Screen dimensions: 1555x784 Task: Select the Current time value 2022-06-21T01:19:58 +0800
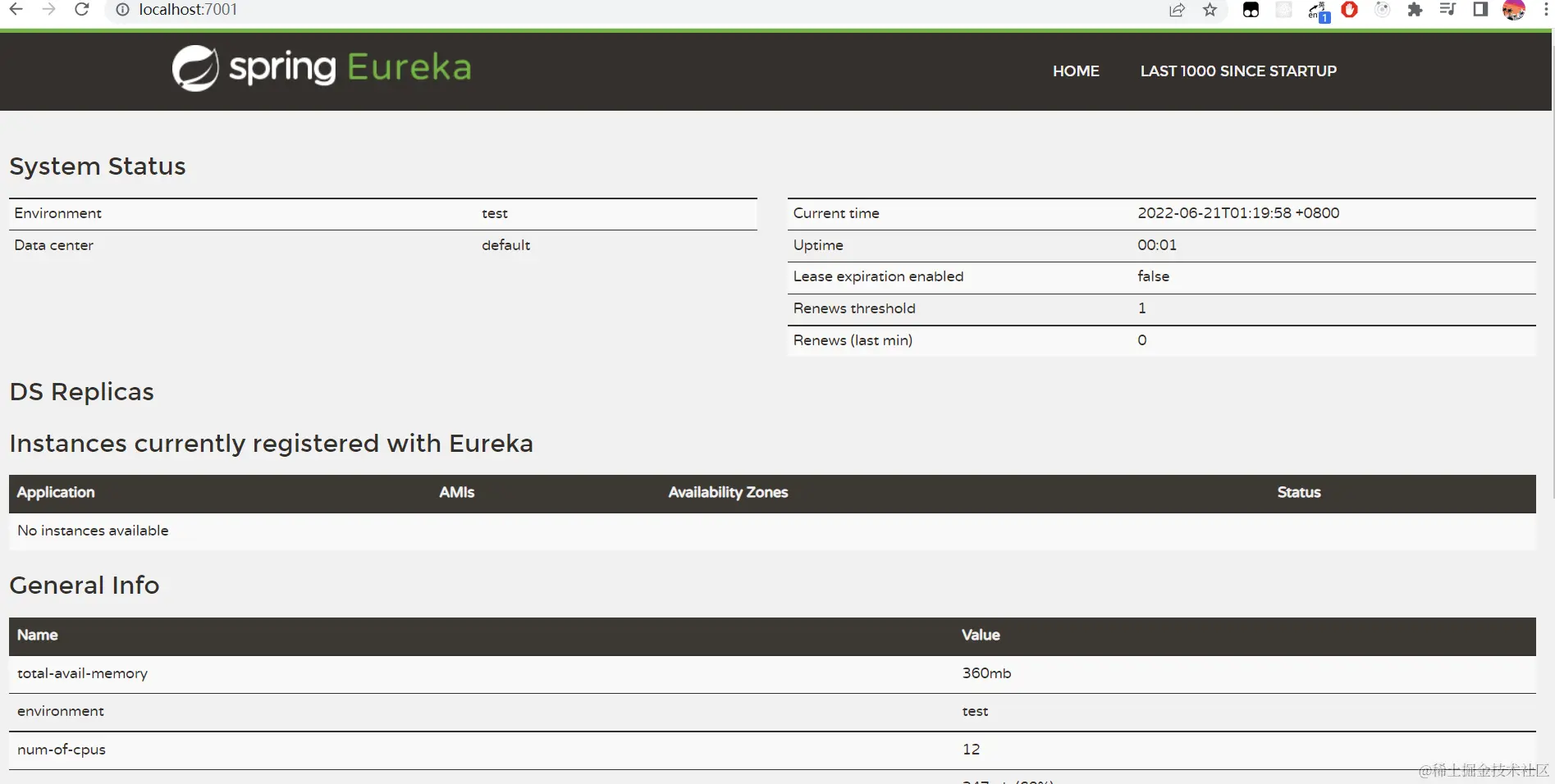tap(1238, 213)
